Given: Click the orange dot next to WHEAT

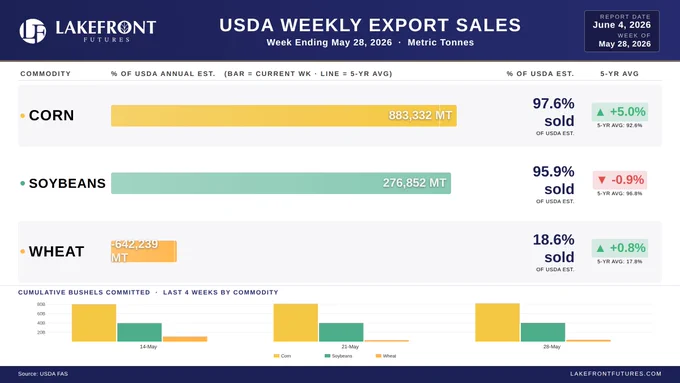Looking at the screenshot, I should [23, 252].
